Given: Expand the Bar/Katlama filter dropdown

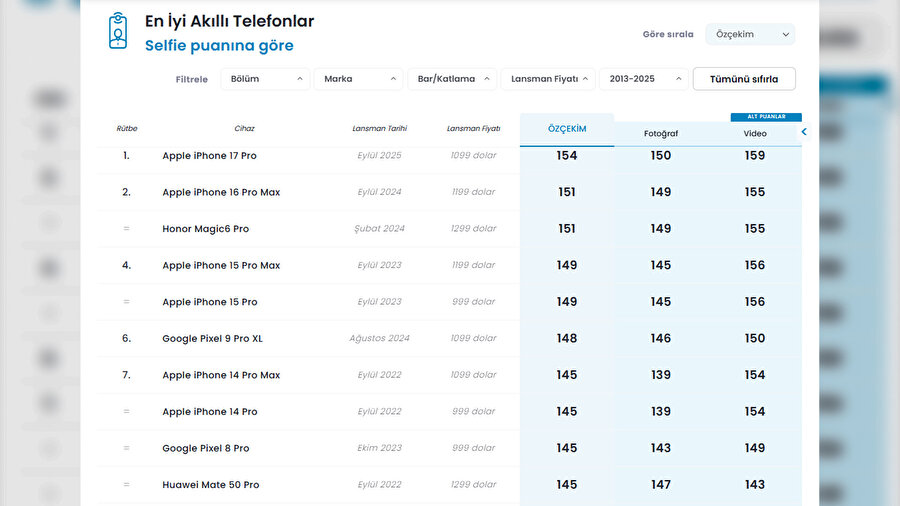Looking at the screenshot, I should 452,79.
